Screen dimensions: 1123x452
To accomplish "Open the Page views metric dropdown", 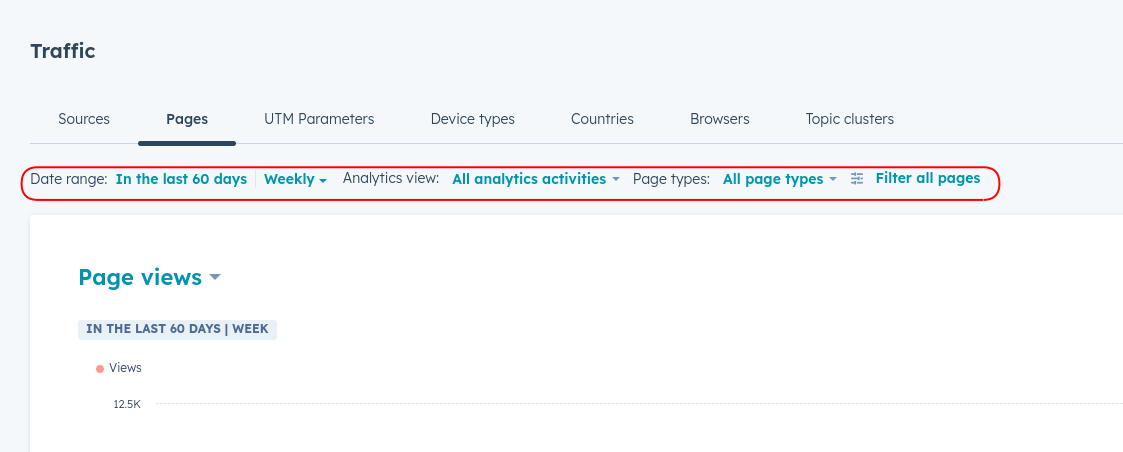I will pos(149,277).
